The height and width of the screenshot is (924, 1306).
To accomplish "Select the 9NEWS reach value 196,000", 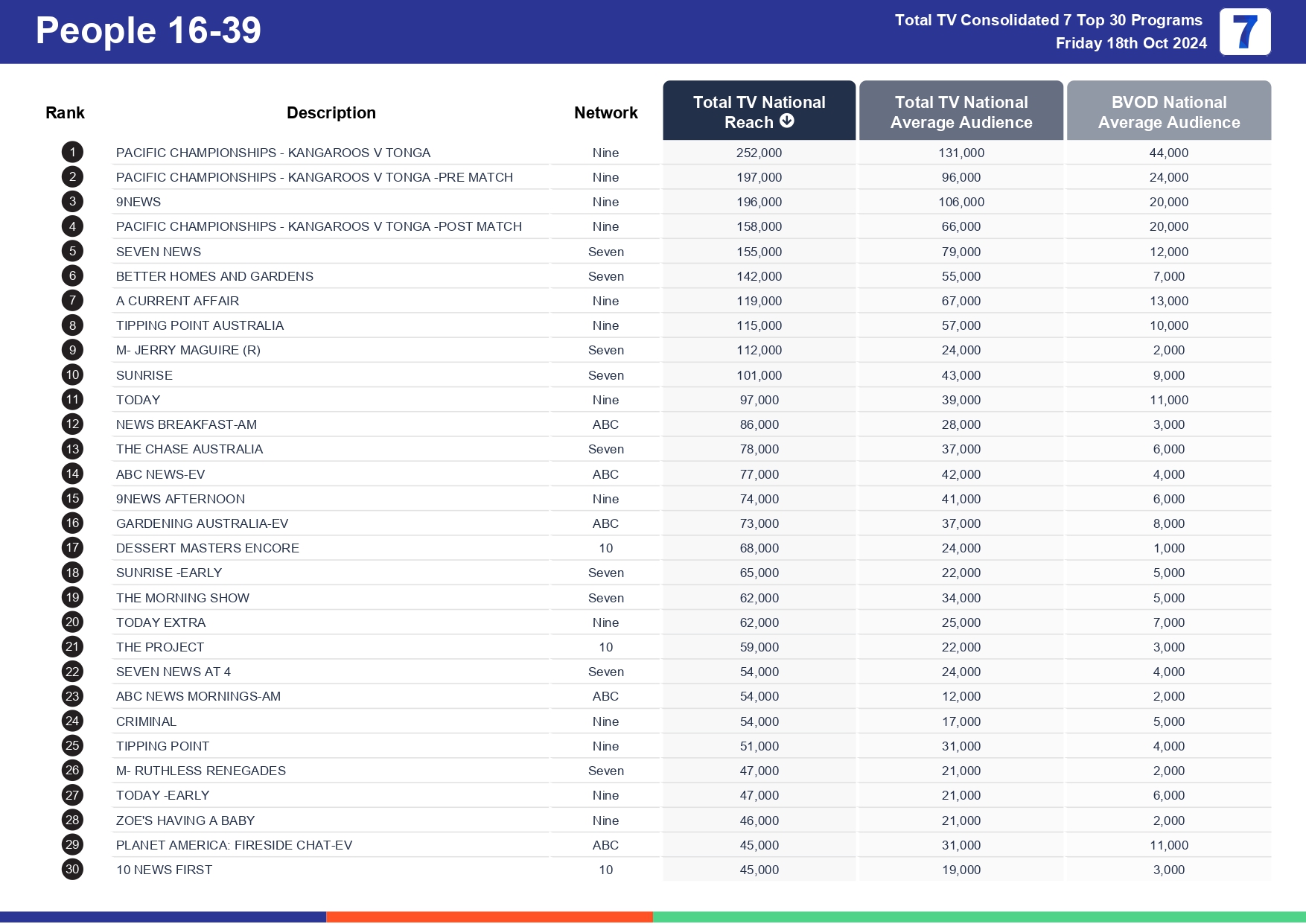I will click(758, 202).
